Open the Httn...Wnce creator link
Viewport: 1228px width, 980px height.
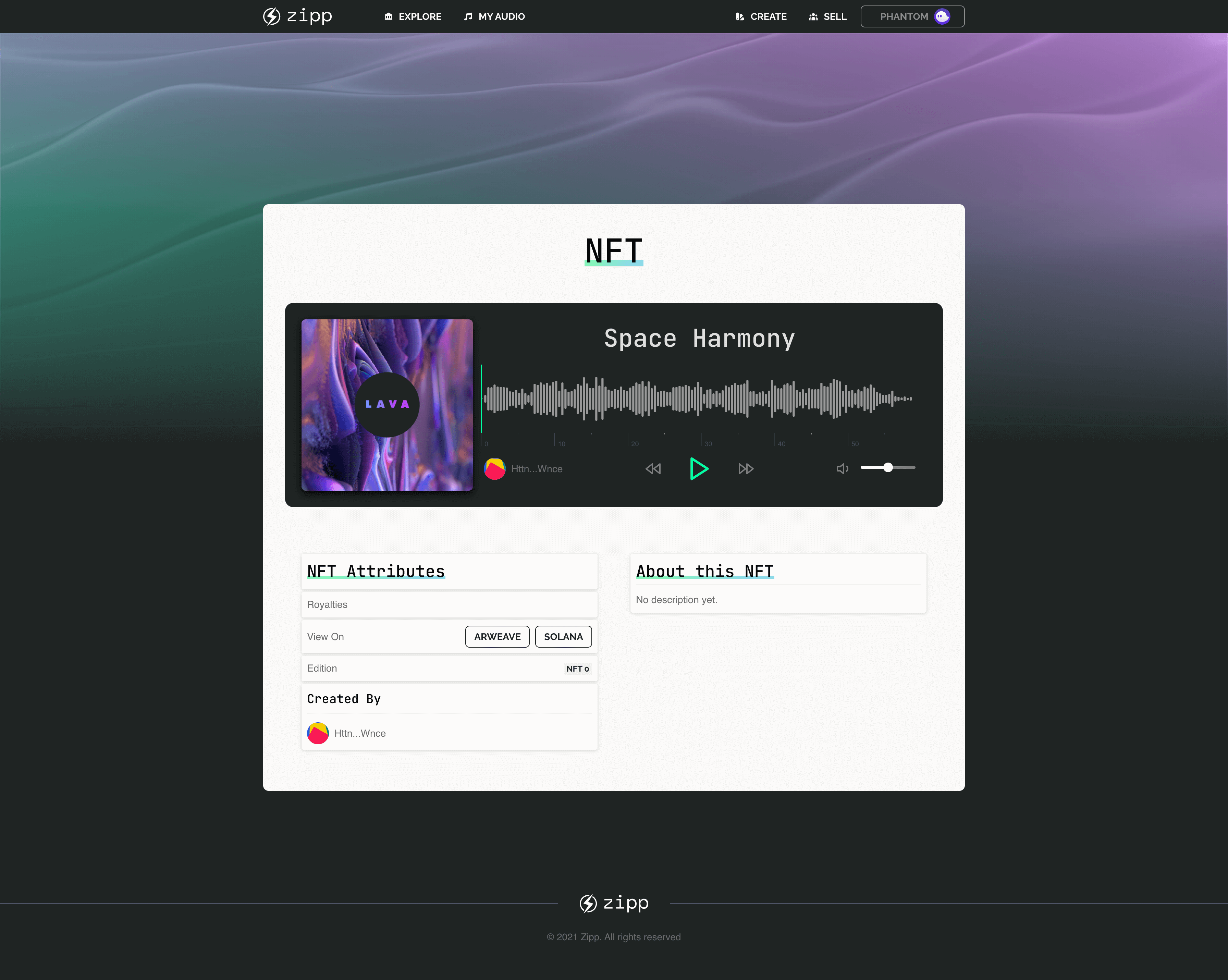pyautogui.click(x=360, y=733)
